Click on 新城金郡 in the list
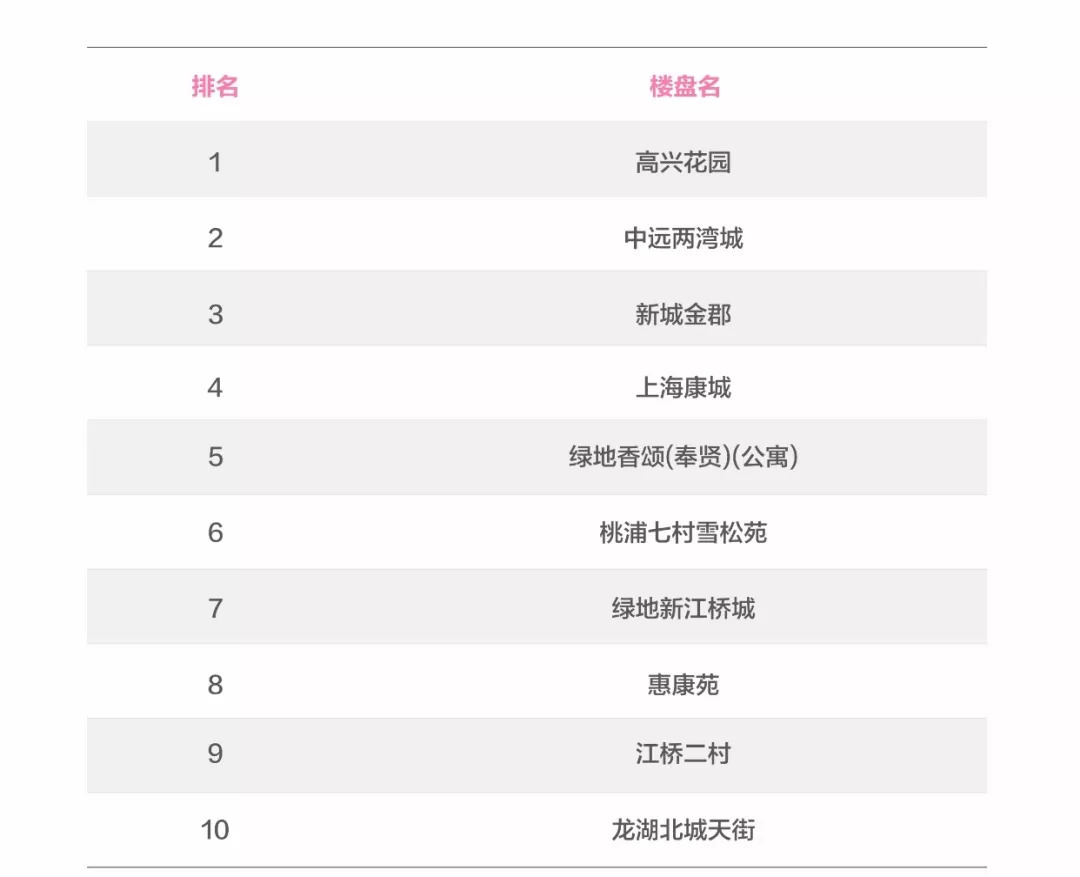 (x=684, y=314)
